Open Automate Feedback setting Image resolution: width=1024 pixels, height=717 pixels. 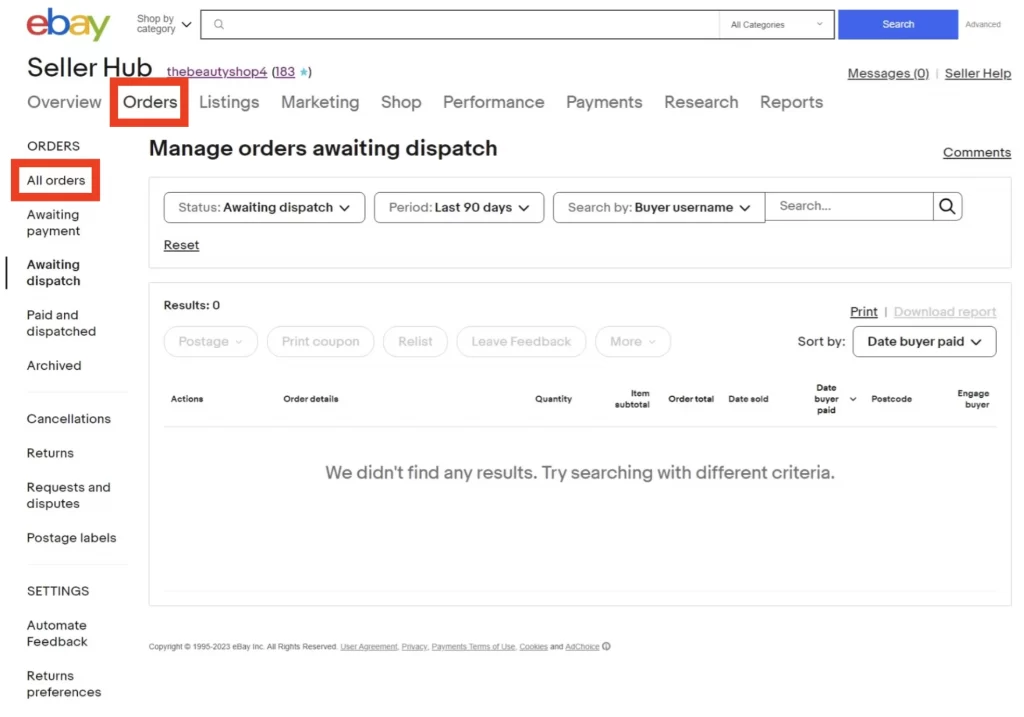(57, 633)
